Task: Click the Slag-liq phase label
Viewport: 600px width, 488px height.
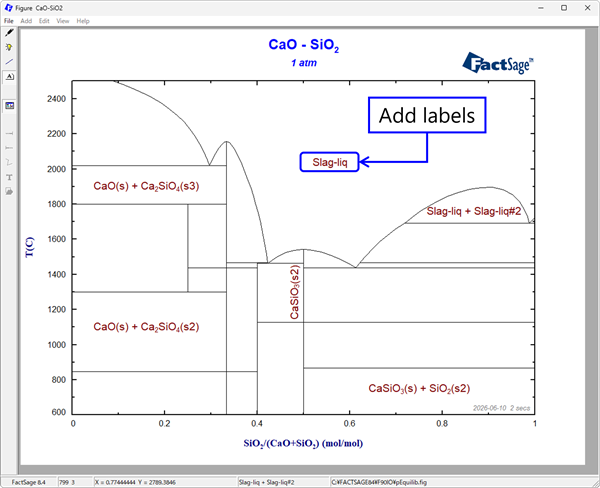Action: [x=329, y=162]
